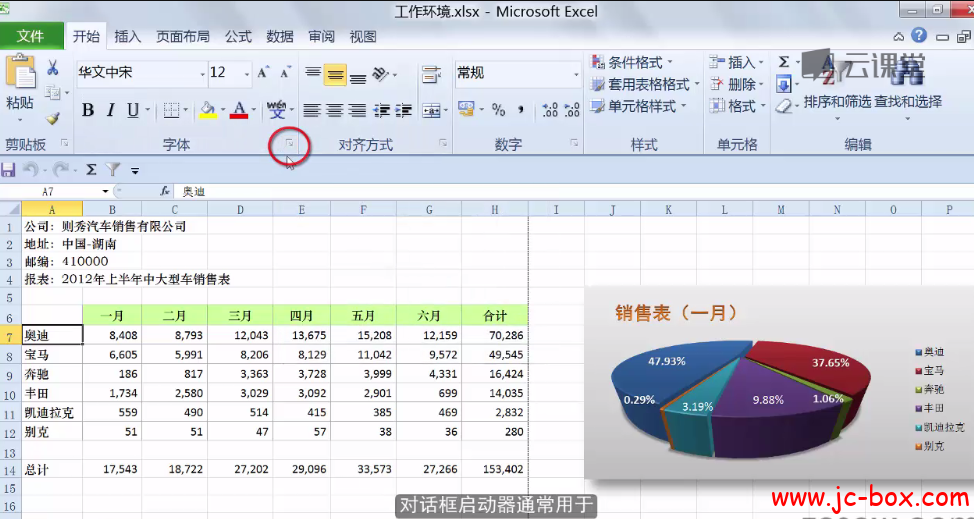Customize Quick Access Toolbar dropdown arrow
The height and width of the screenshot is (519, 974).
[135, 169]
